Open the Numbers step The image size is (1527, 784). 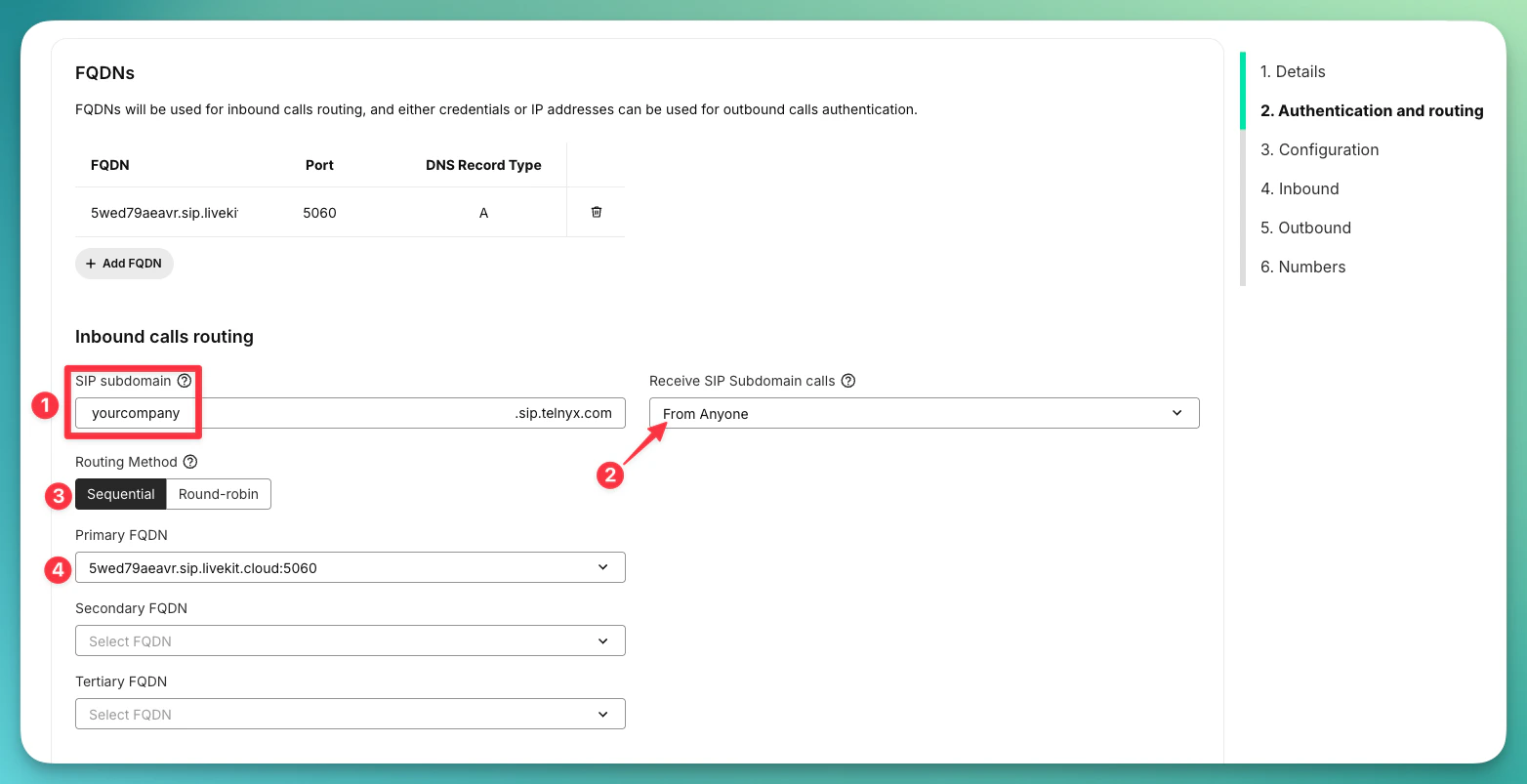1302,267
